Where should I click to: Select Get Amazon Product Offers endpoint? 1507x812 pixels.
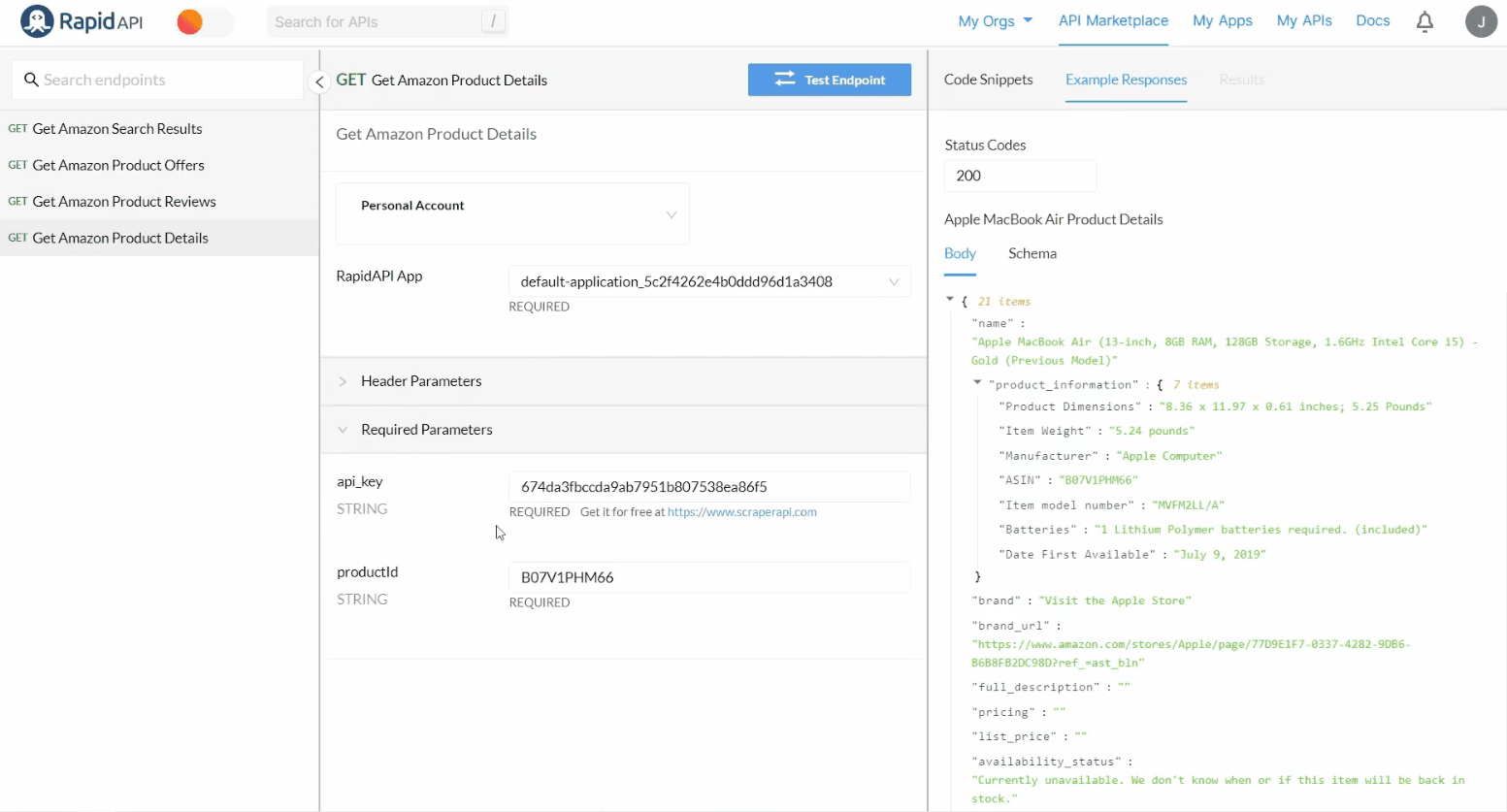tap(159, 165)
